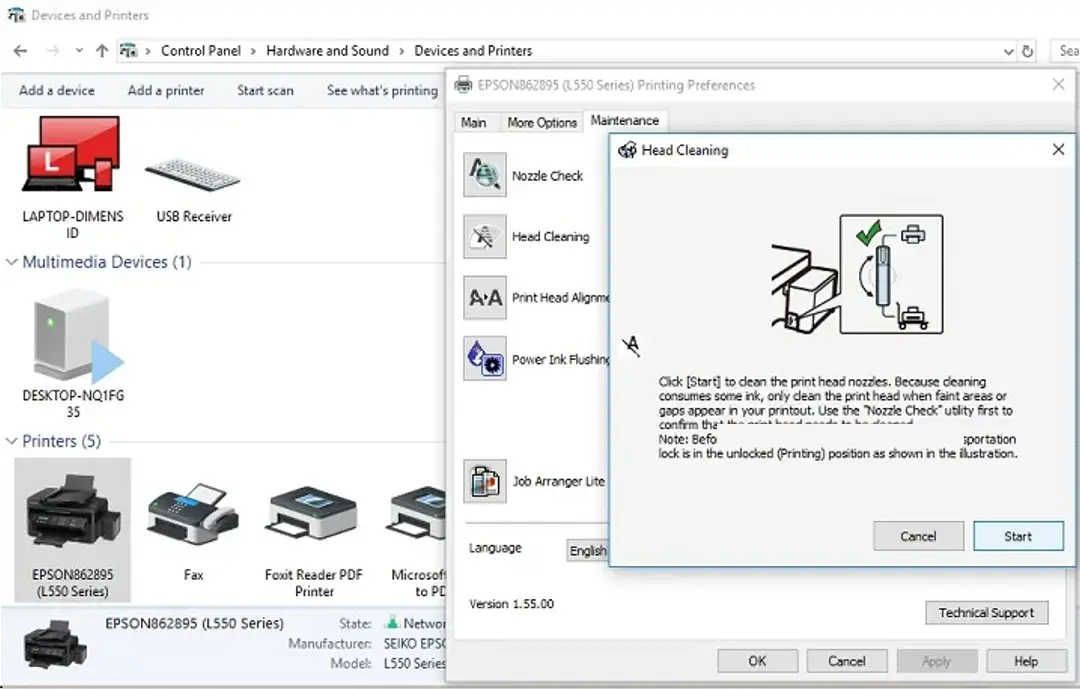Click Devices and Printers breadcrumb

point(473,51)
